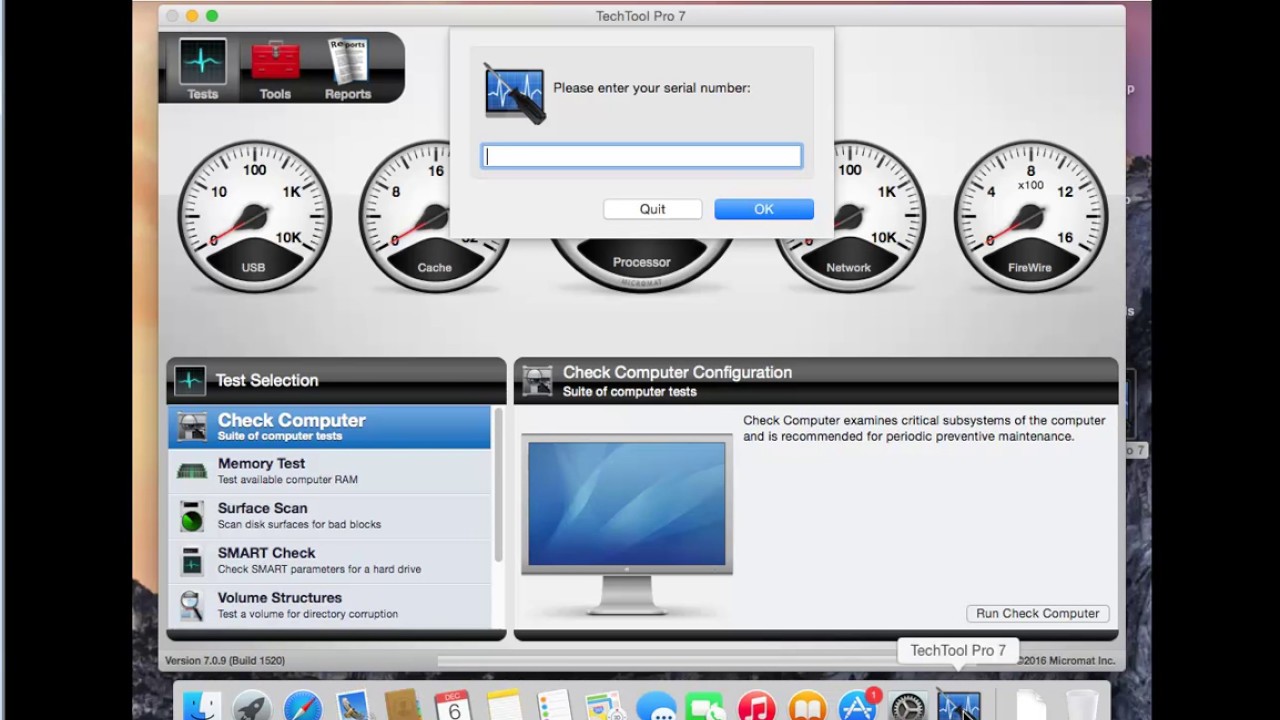
Task: Click the Check Computer description text
Action: coord(924,428)
